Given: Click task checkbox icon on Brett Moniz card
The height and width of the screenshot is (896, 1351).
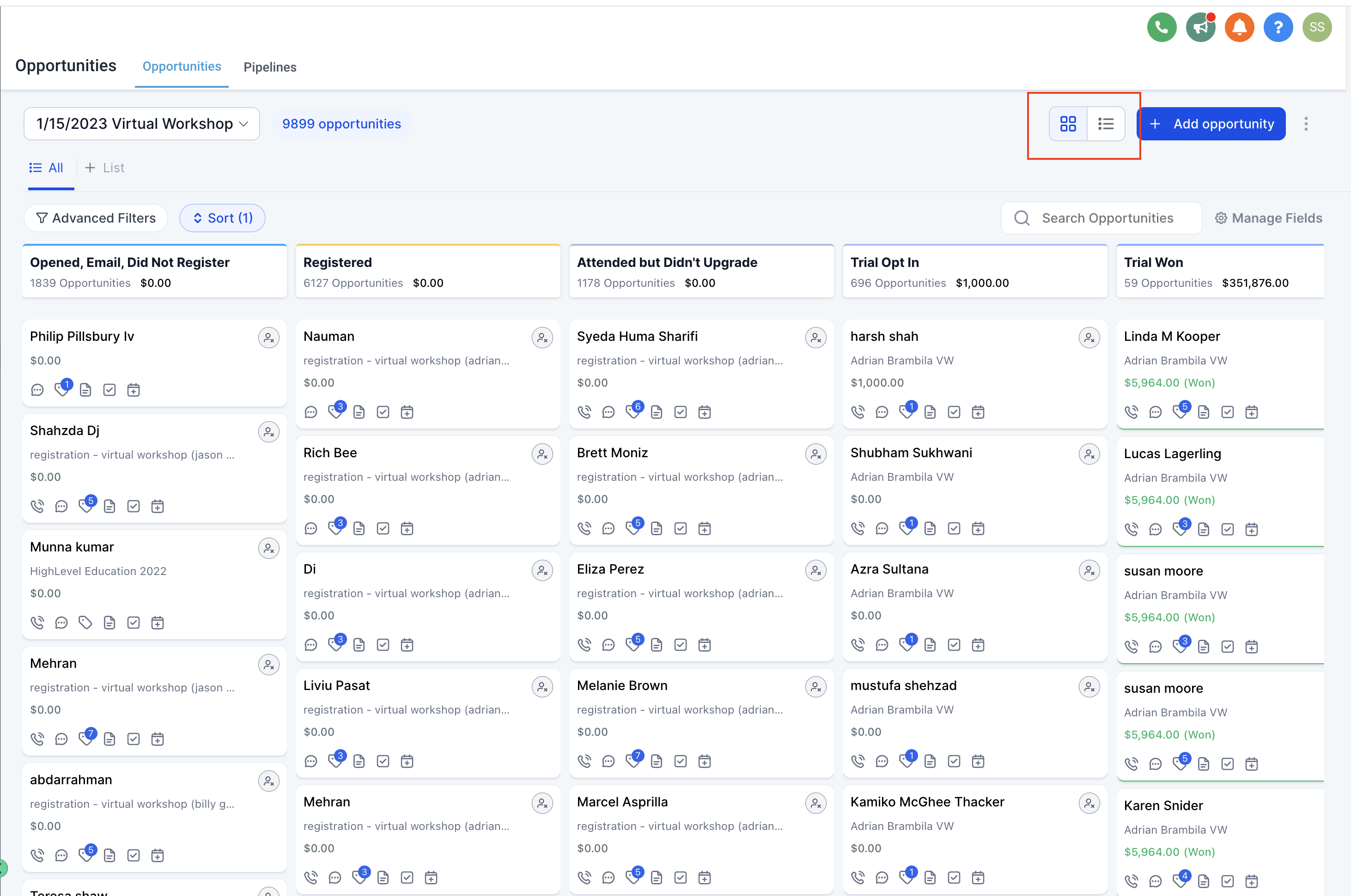Looking at the screenshot, I should [680, 528].
